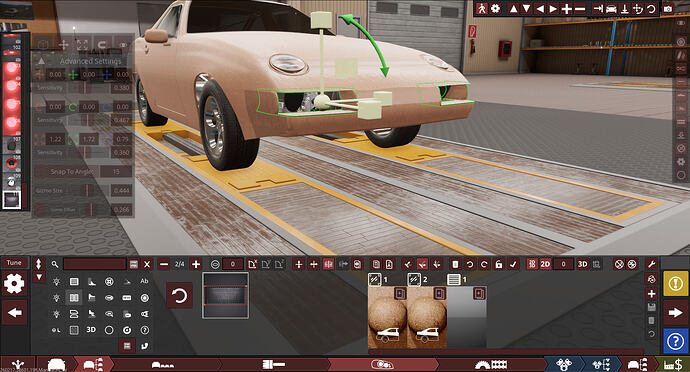Rotate camera left with triangle arrow
This screenshot has width=690, height=372.
pos(540,8)
